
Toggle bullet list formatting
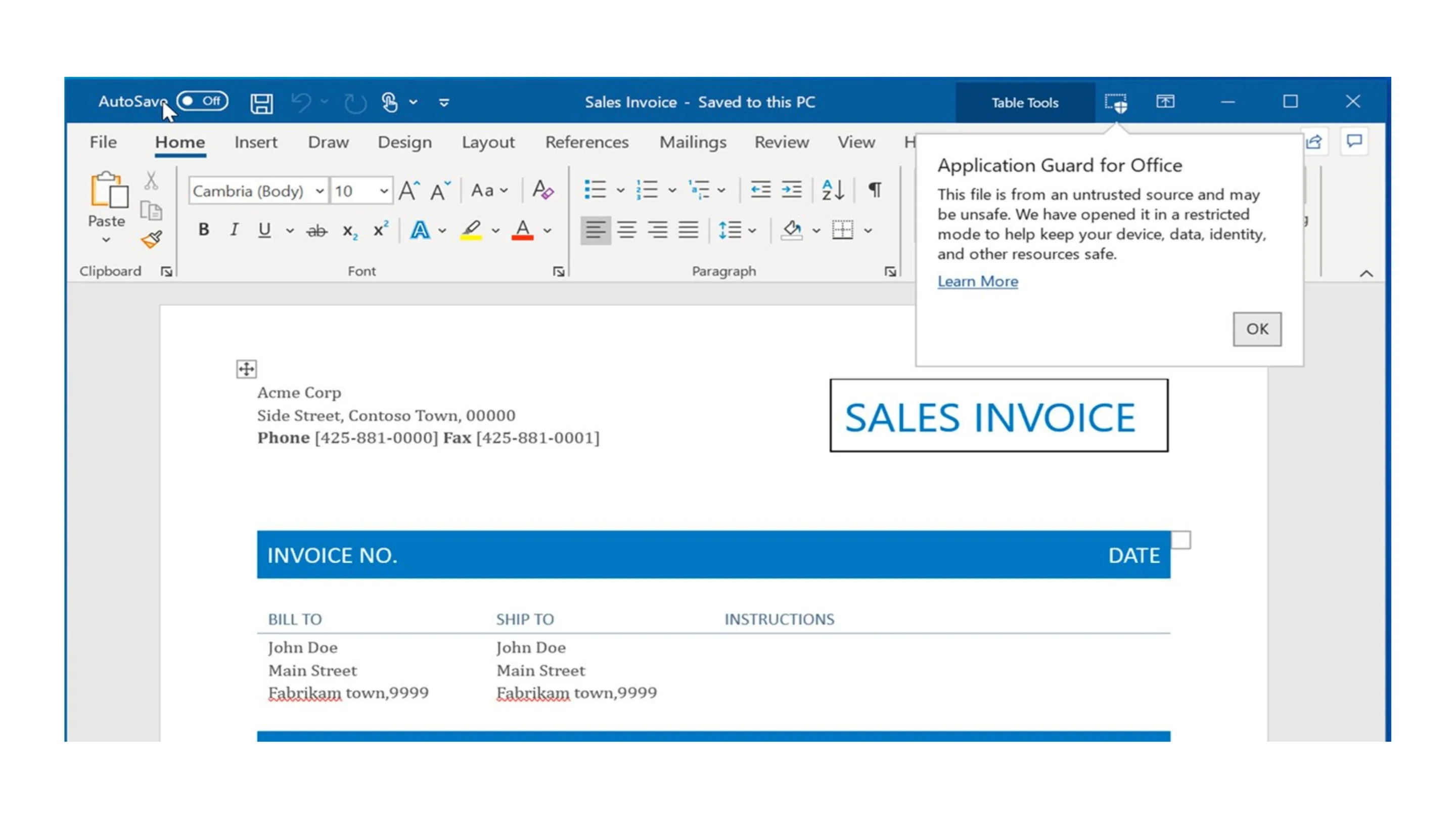click(x=597, y=191)
